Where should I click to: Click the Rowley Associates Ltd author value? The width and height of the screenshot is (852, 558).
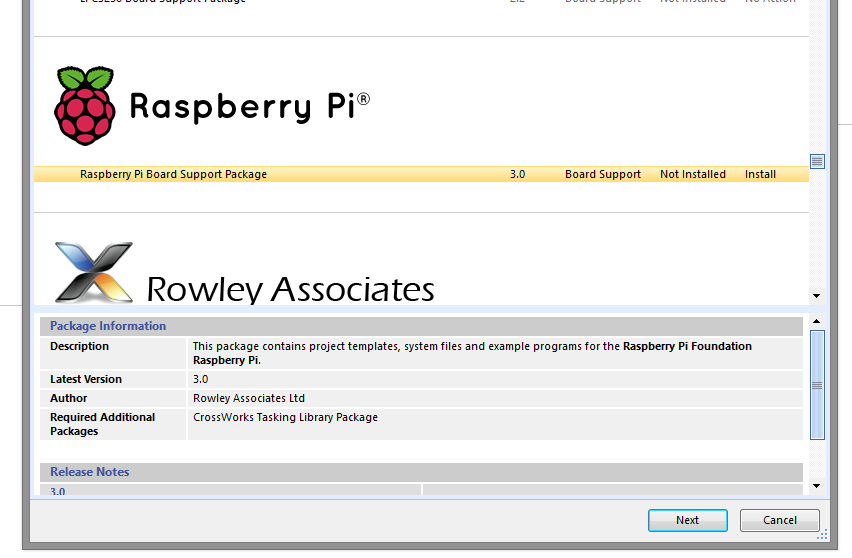[x=248, y=398]
